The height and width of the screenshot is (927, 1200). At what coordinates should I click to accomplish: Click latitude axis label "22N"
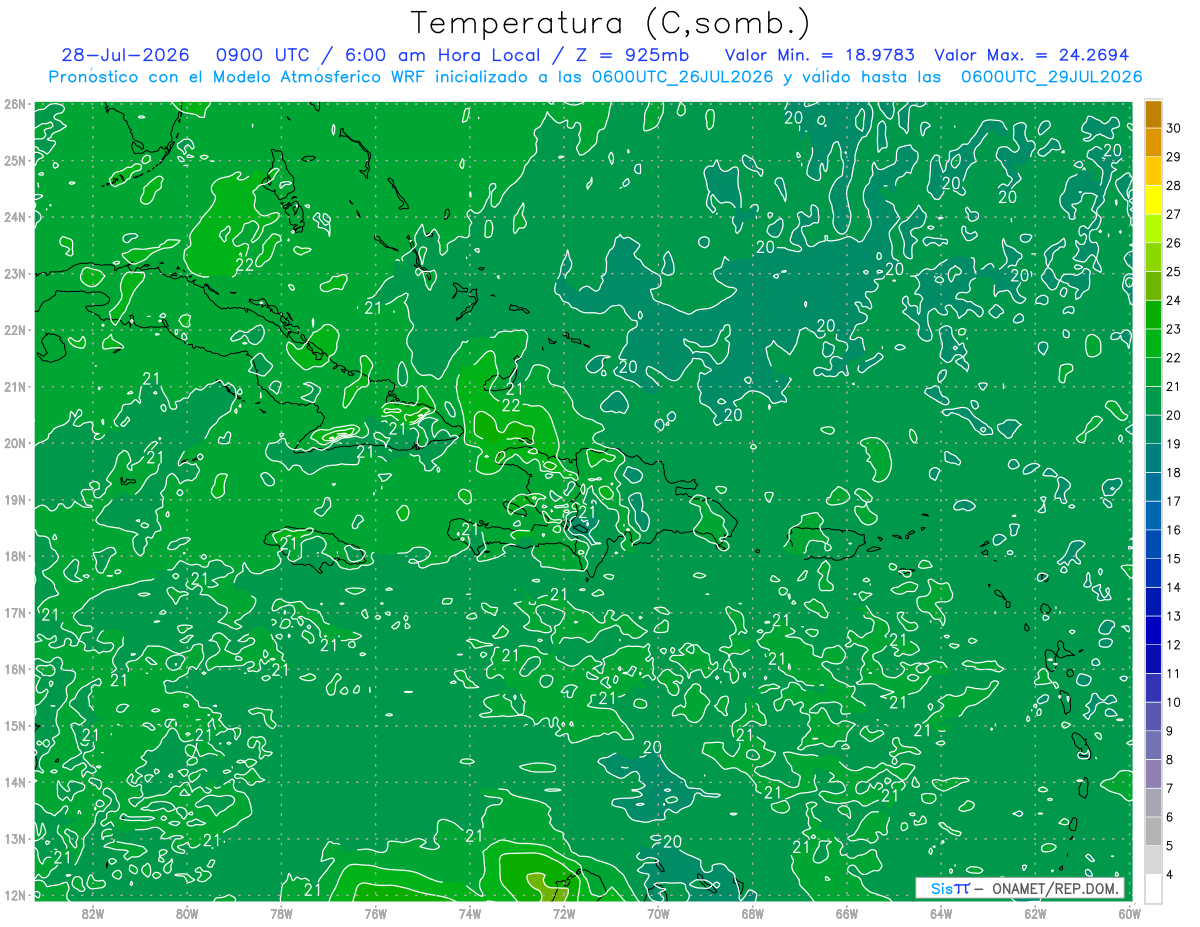[14, 330]
